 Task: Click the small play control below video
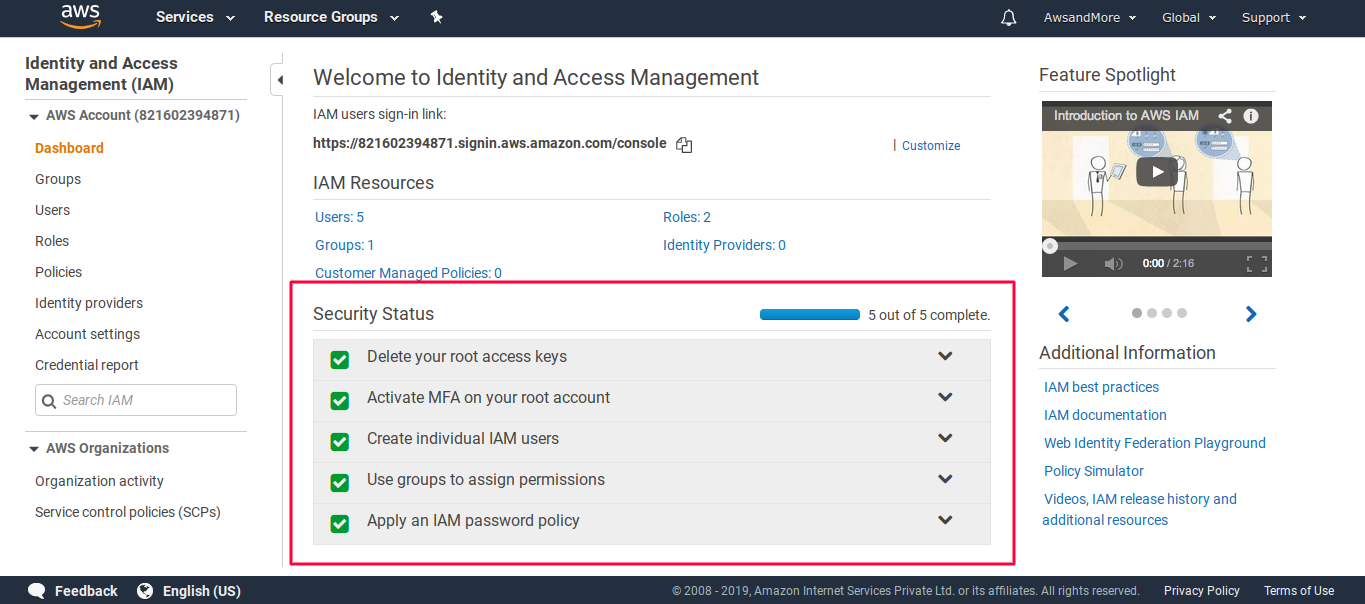point(1070,264)
